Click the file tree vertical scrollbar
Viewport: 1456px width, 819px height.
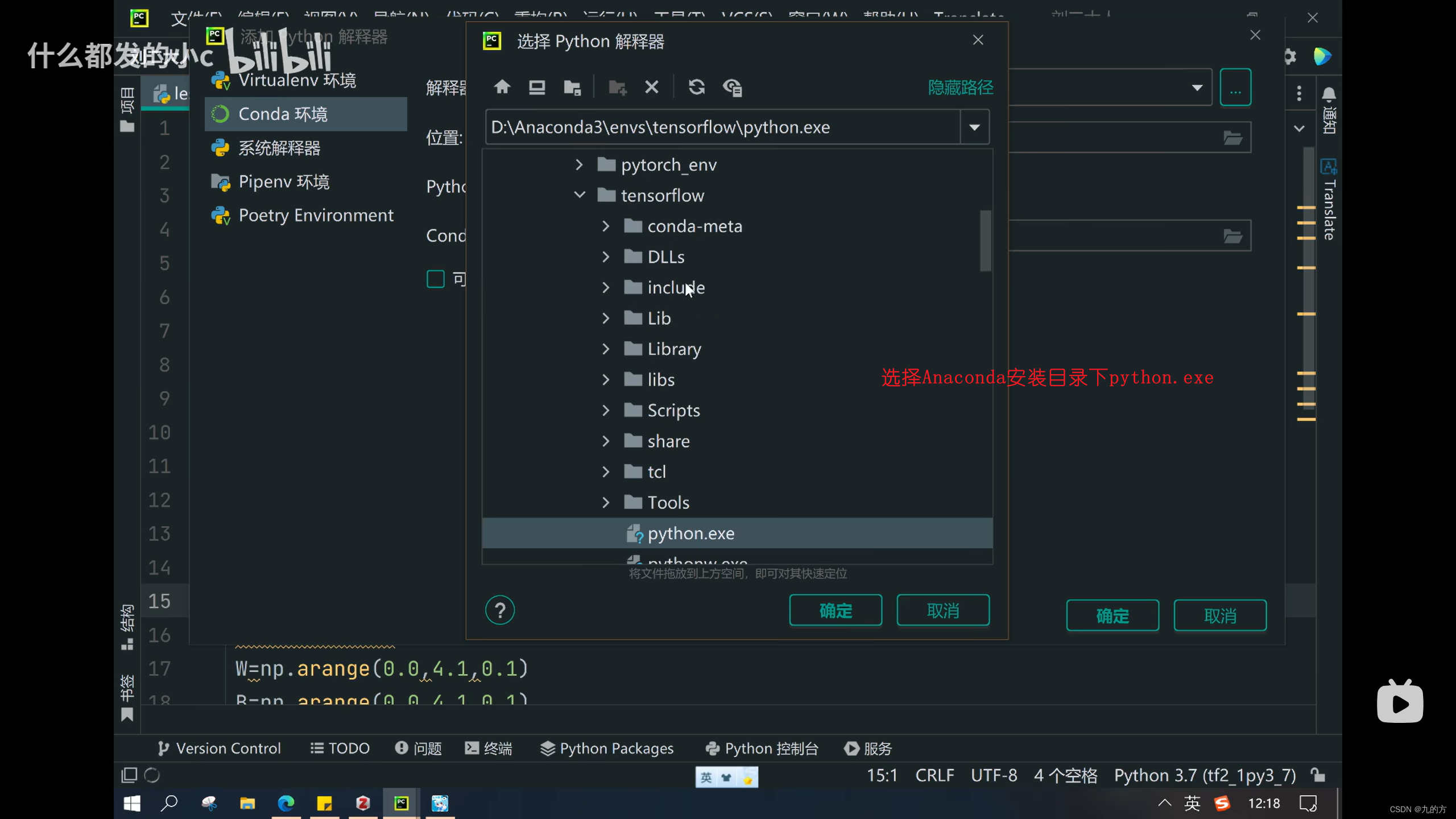(986, 241)
